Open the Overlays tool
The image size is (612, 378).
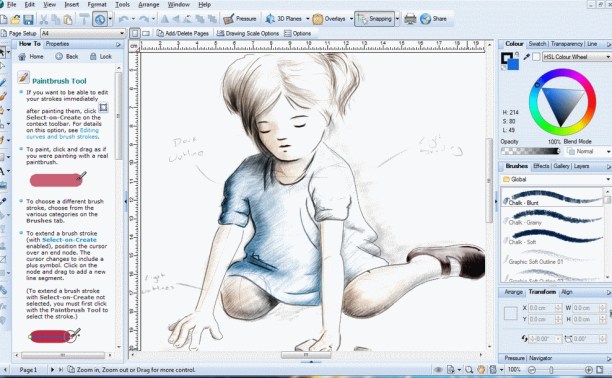click(329, 19)
